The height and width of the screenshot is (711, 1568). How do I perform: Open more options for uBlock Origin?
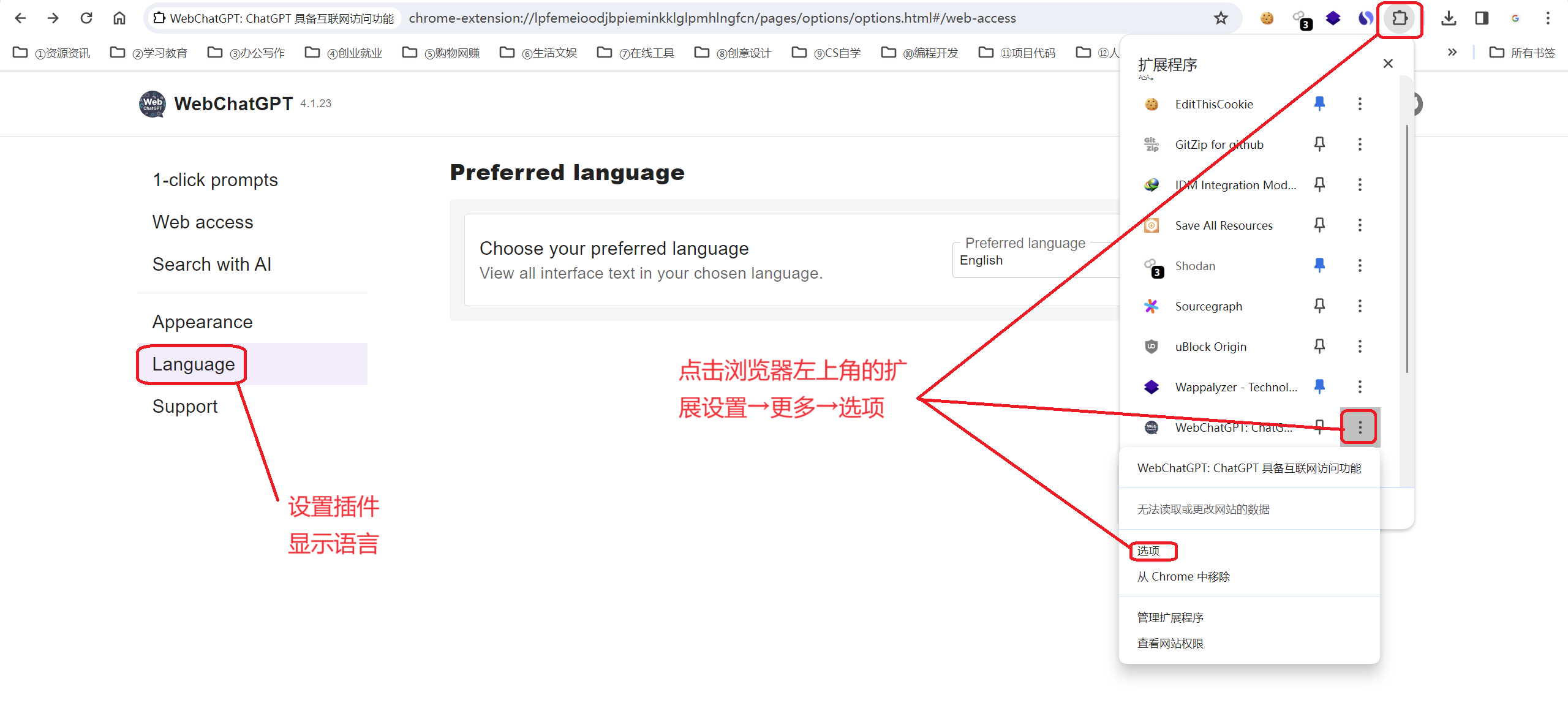point(1360,346)
